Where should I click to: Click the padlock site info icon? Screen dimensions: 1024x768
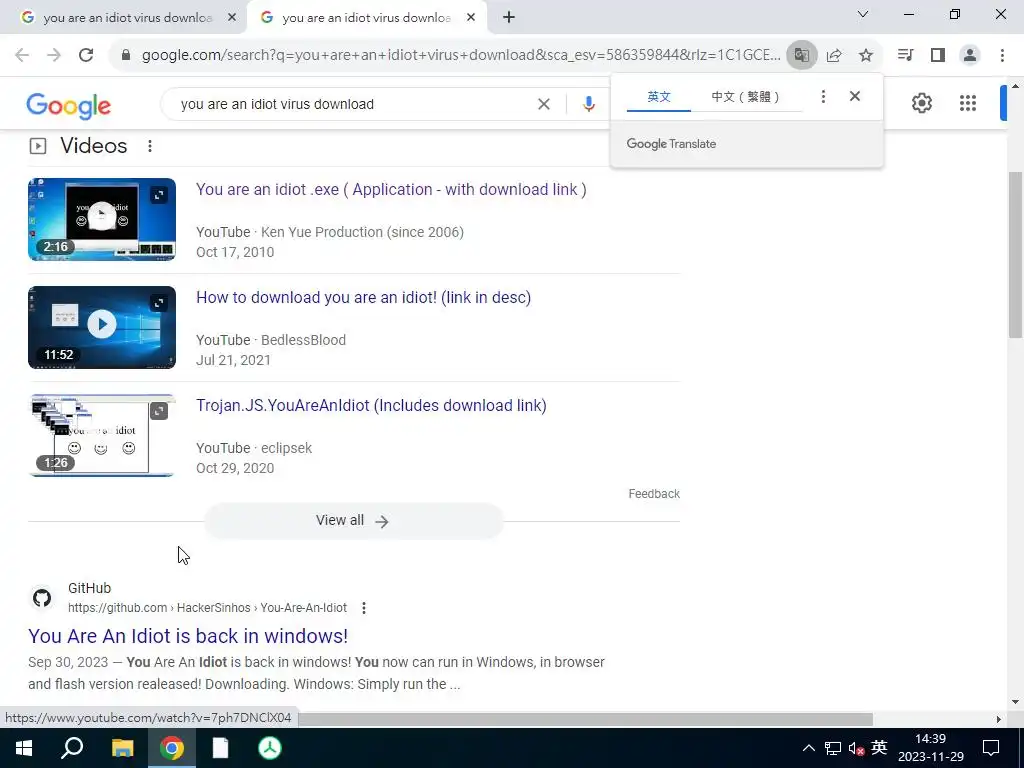click(x=126, y=55)
